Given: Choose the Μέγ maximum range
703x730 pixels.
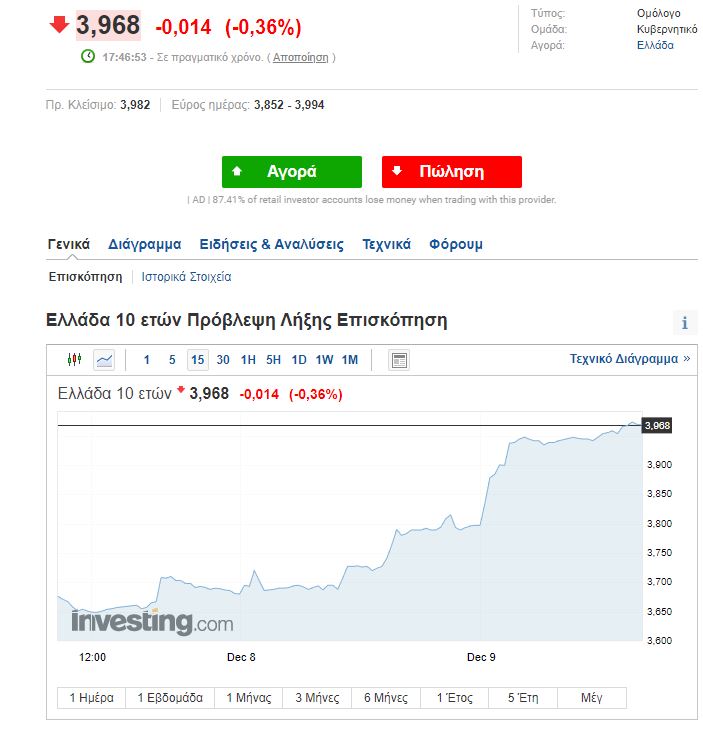Looking at the screenshot, I should (591, 698).
